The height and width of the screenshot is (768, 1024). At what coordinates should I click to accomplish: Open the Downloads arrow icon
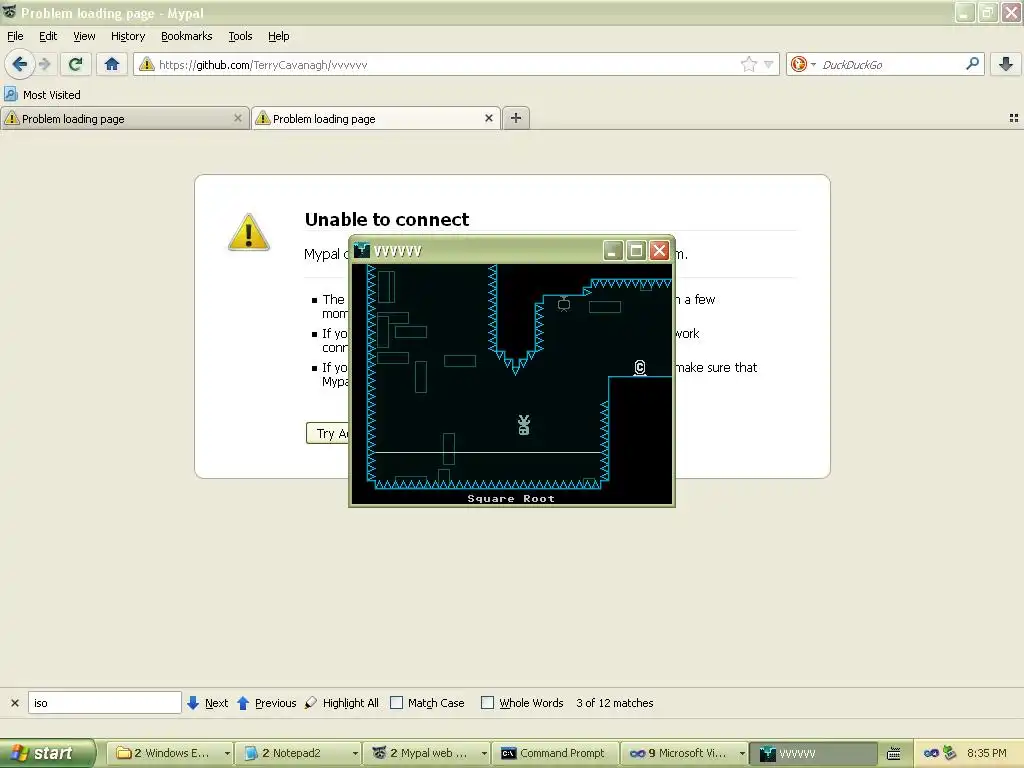[x=1006, y=64]
